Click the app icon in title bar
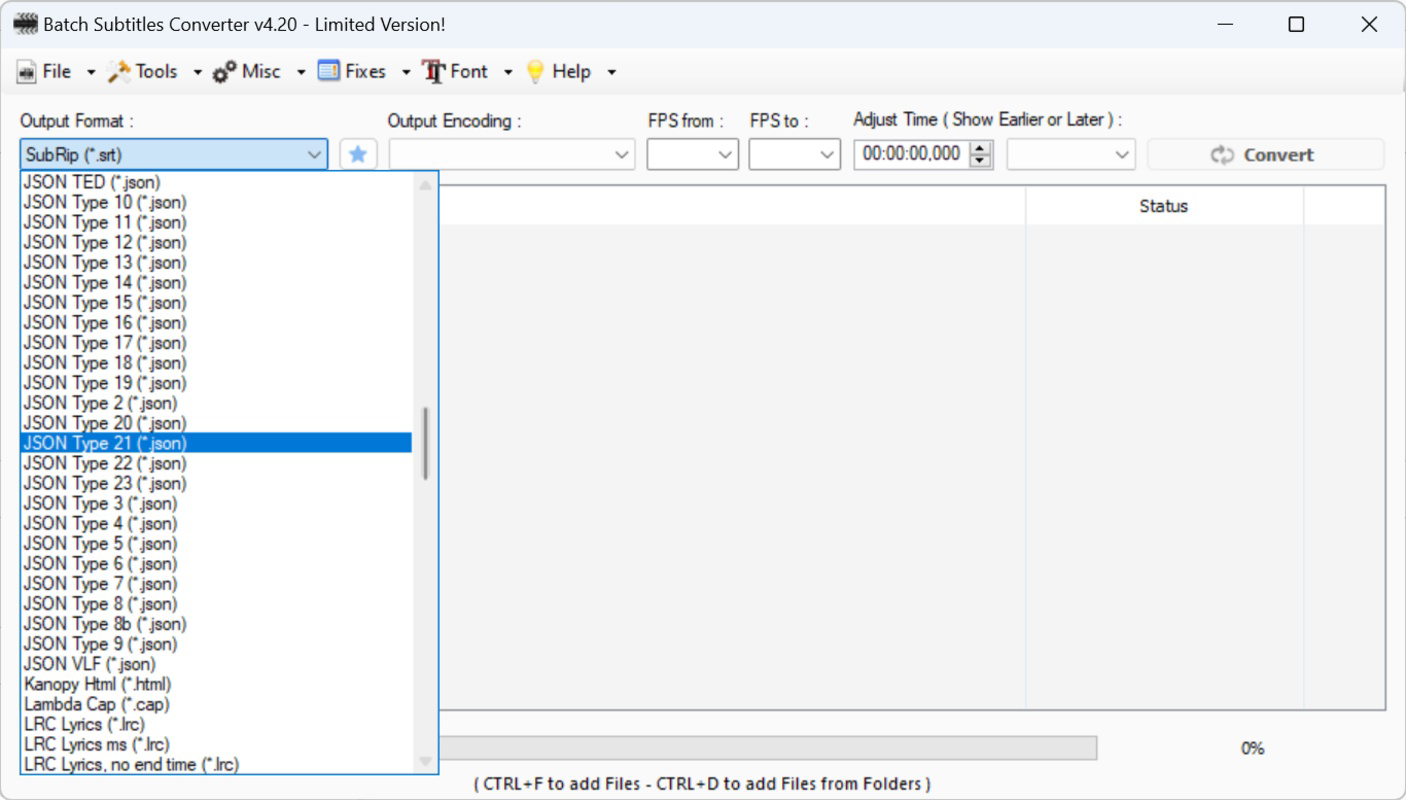This screenshot has height=800, width=1406. [25, 24]
